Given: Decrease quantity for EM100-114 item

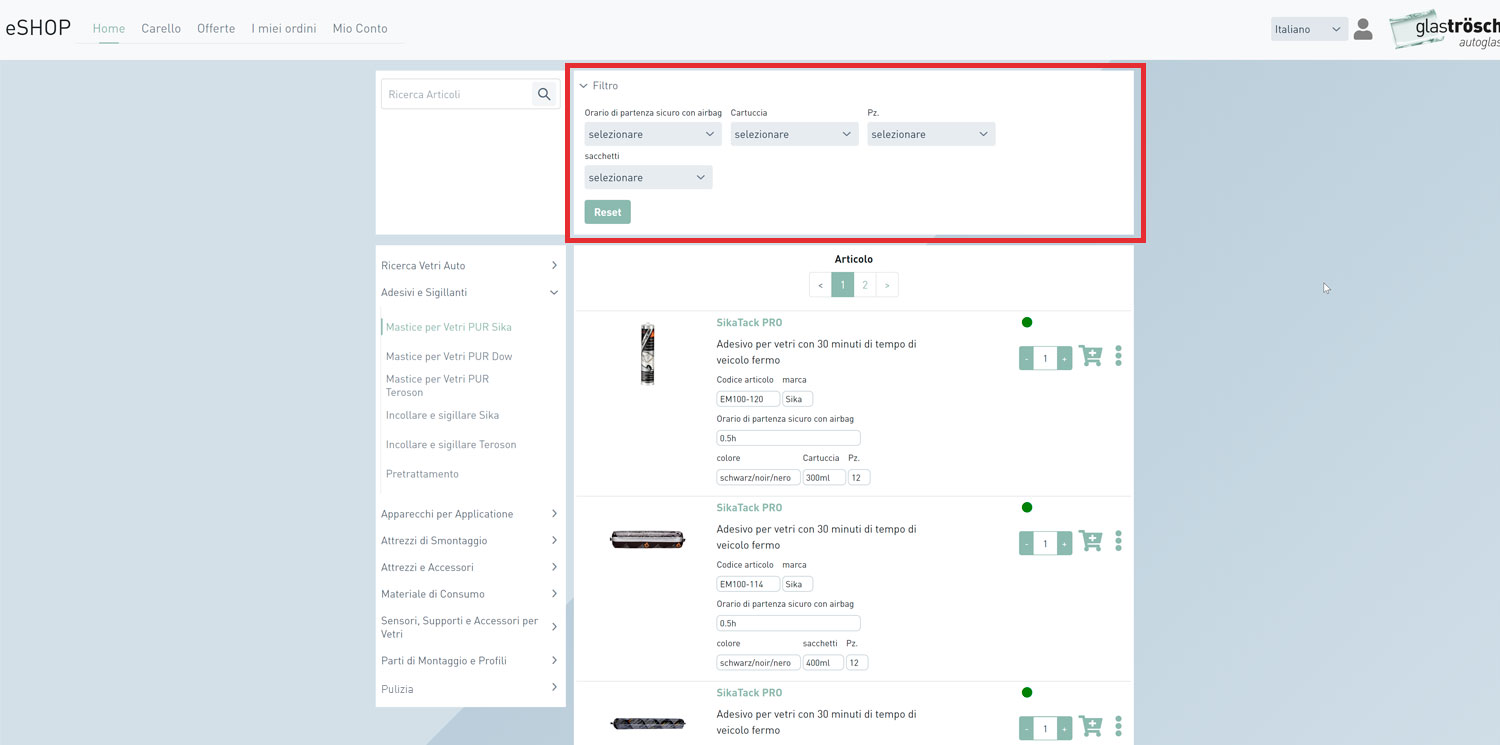Looking at the screenshot, I should pos(1027,543).
